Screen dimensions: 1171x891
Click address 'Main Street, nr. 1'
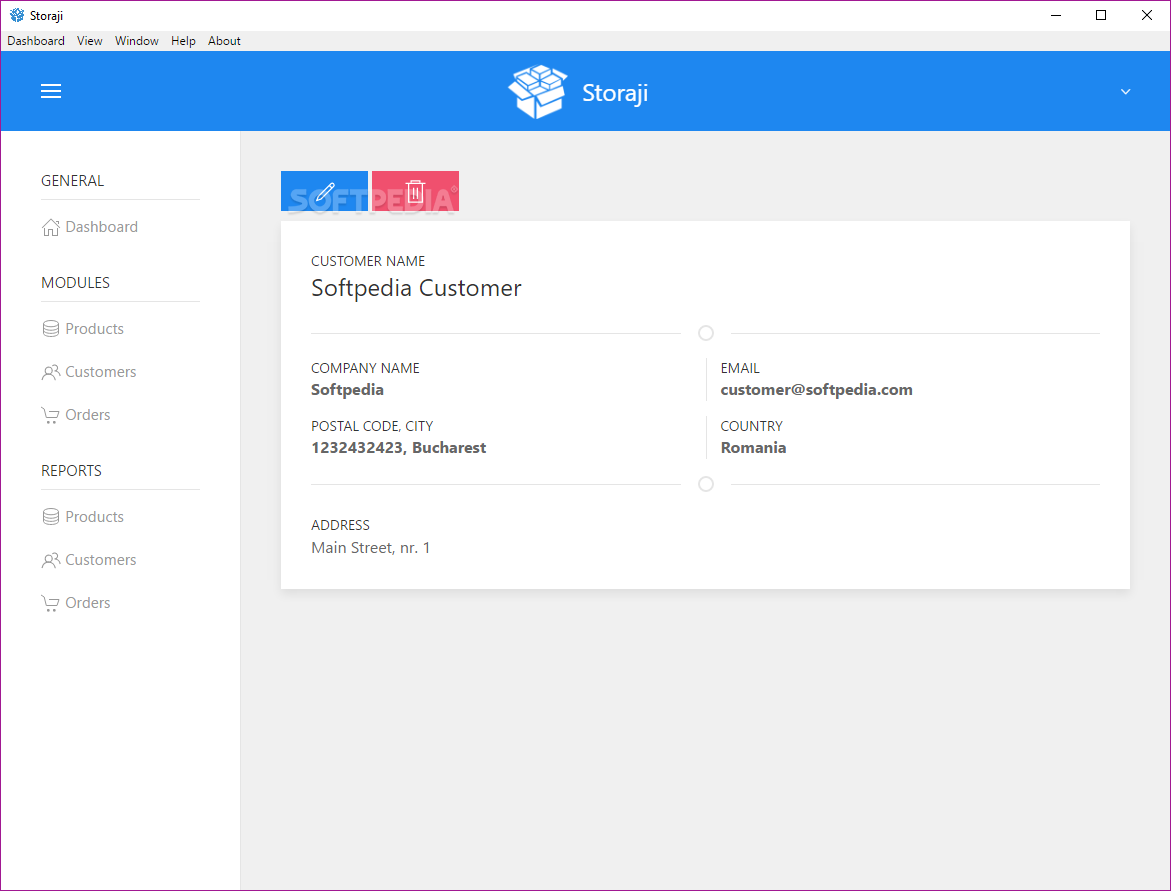[x=370, y=548]
